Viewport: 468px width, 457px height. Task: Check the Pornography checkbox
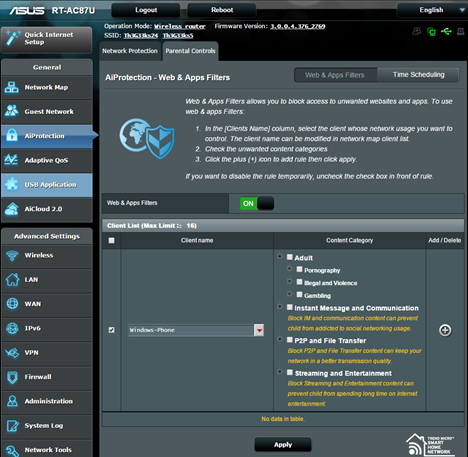click(299, 269)
